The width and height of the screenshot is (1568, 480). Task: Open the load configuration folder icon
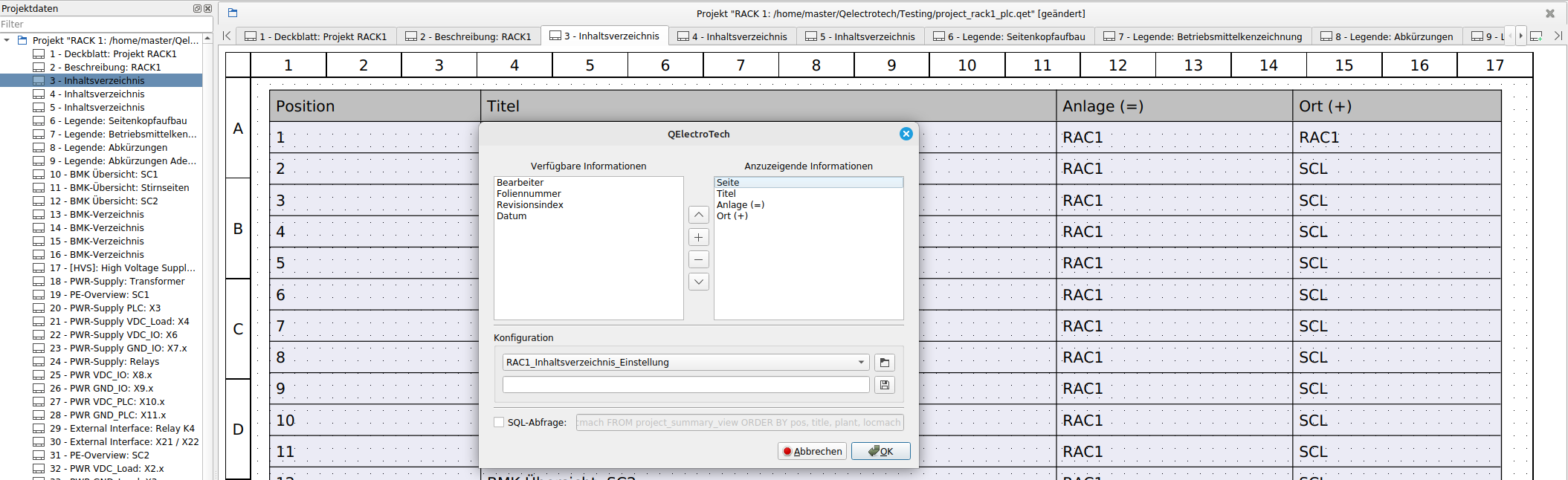(884, 363)
